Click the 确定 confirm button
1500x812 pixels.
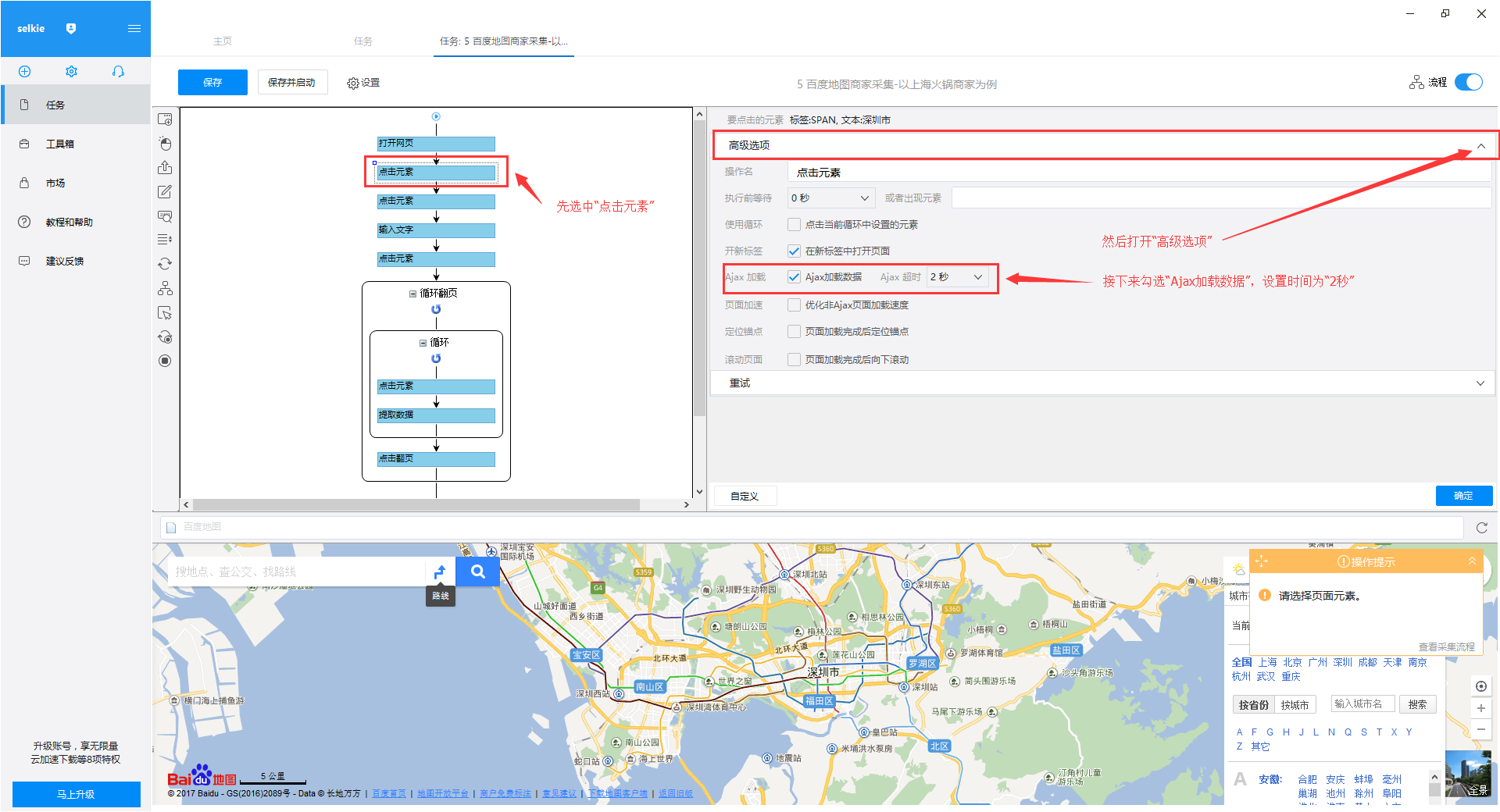point(1463,496)
